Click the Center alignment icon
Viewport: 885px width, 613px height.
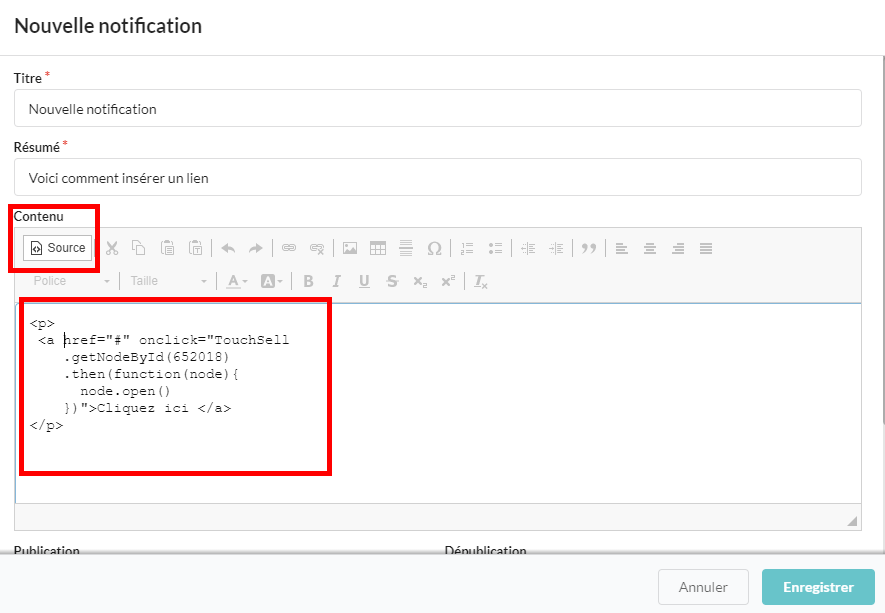(650, 248)
